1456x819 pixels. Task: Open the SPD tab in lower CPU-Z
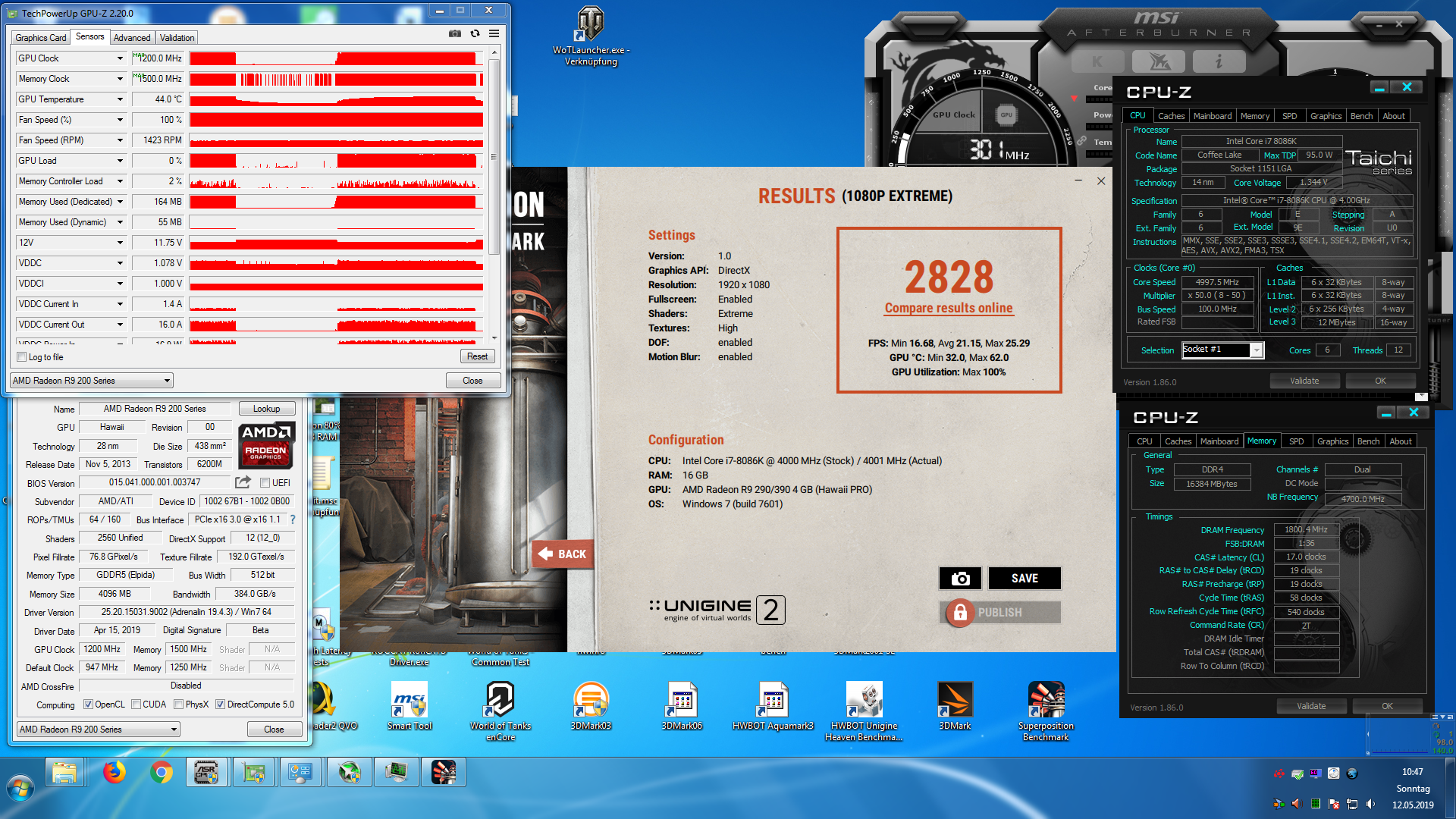tap(1296, 441)
